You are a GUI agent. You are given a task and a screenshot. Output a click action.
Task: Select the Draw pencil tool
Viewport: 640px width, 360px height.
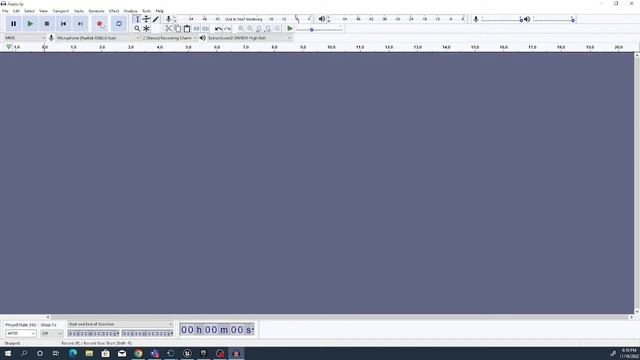pos(156,19)
